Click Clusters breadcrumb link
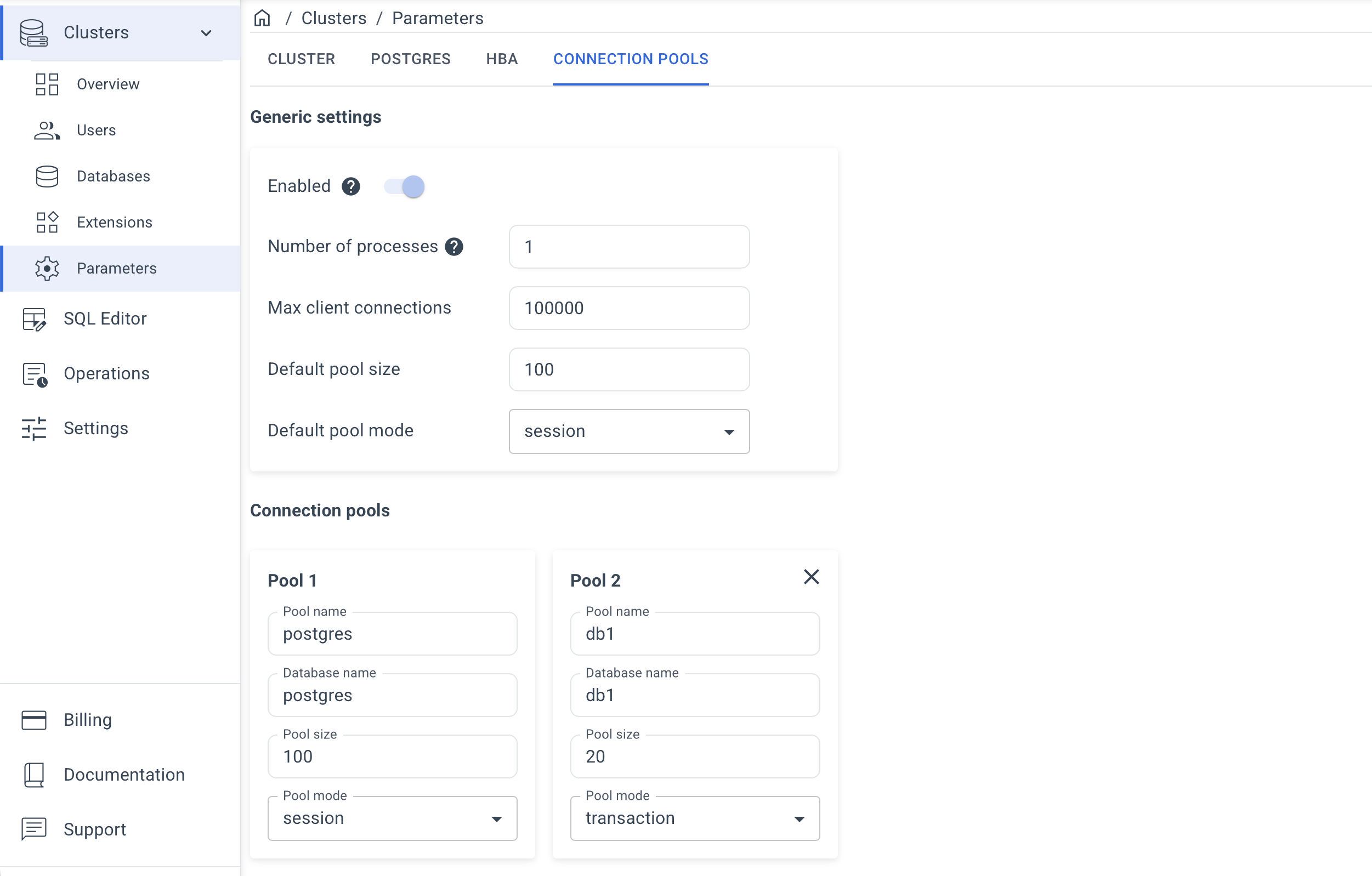Viewport: 1372px width, 876px height. pos(334,18)
